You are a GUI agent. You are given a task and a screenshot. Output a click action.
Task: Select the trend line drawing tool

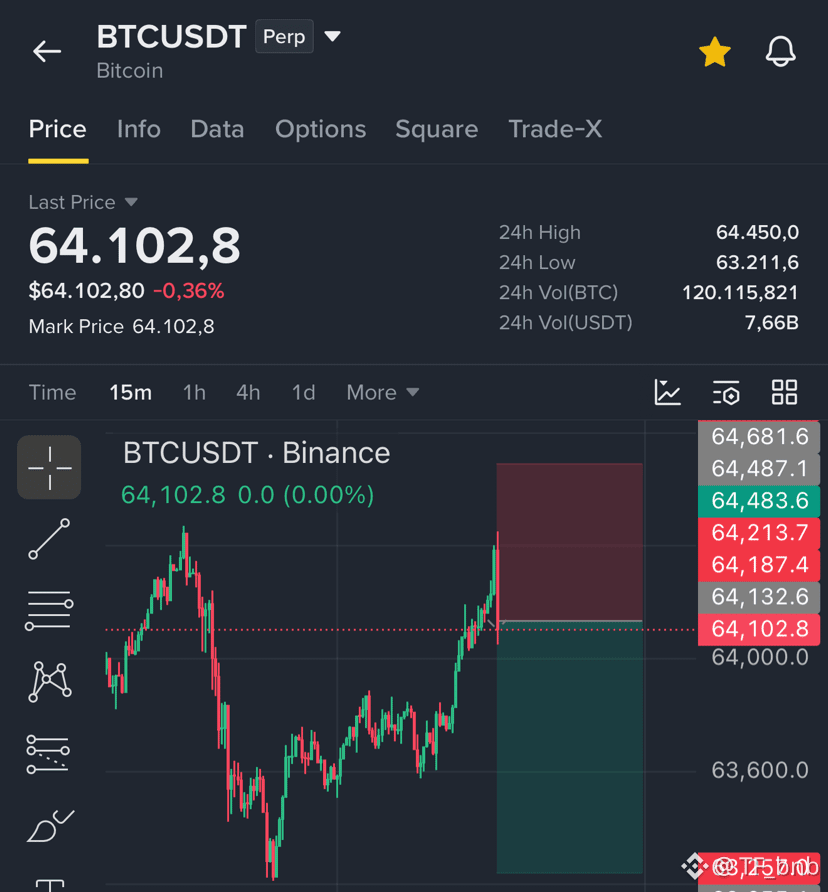coord(50,539)
